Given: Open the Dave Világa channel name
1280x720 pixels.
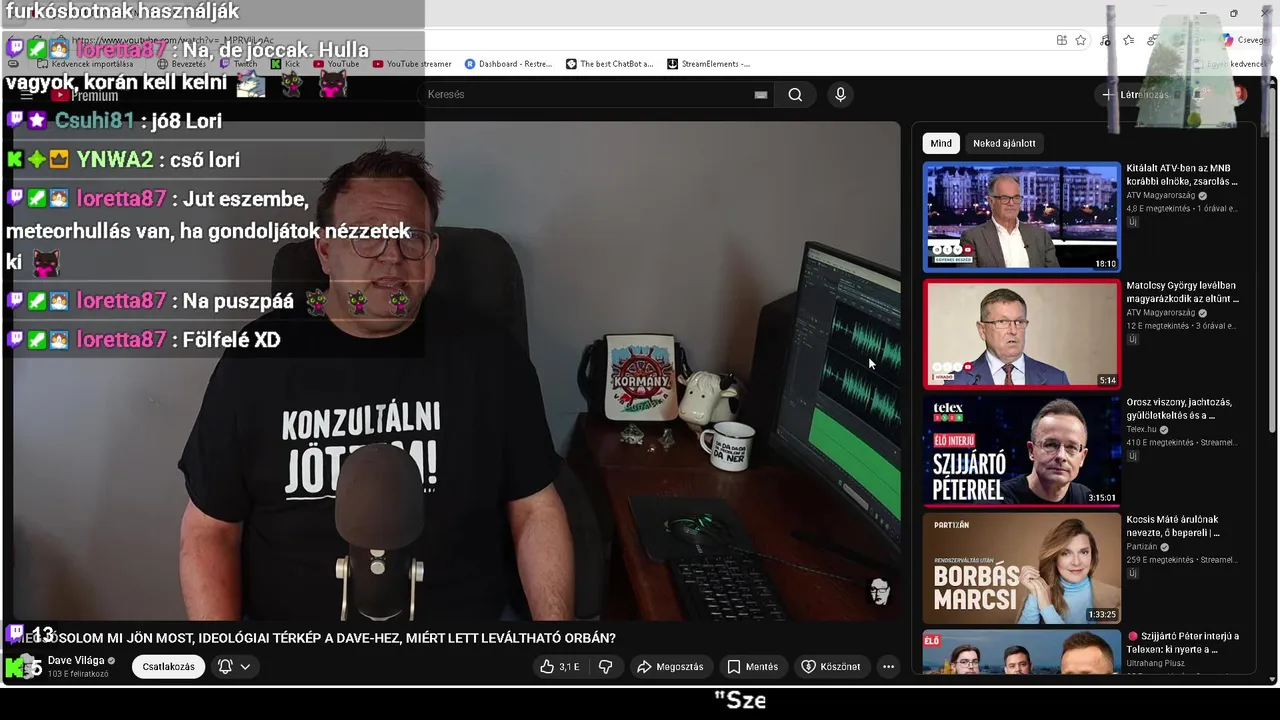Looking at the screenshot, I should 76,661.
